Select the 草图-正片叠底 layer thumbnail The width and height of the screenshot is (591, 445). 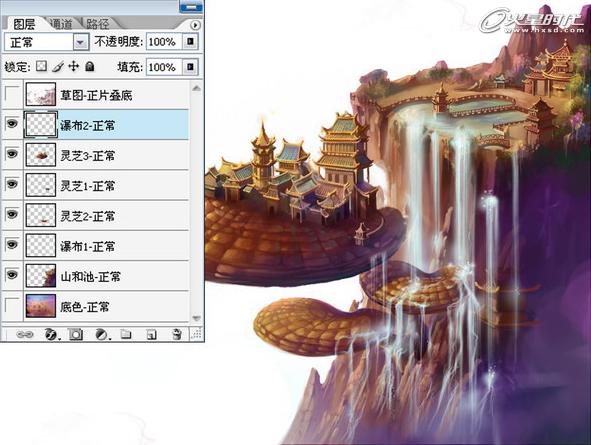[x=41, y=94]
